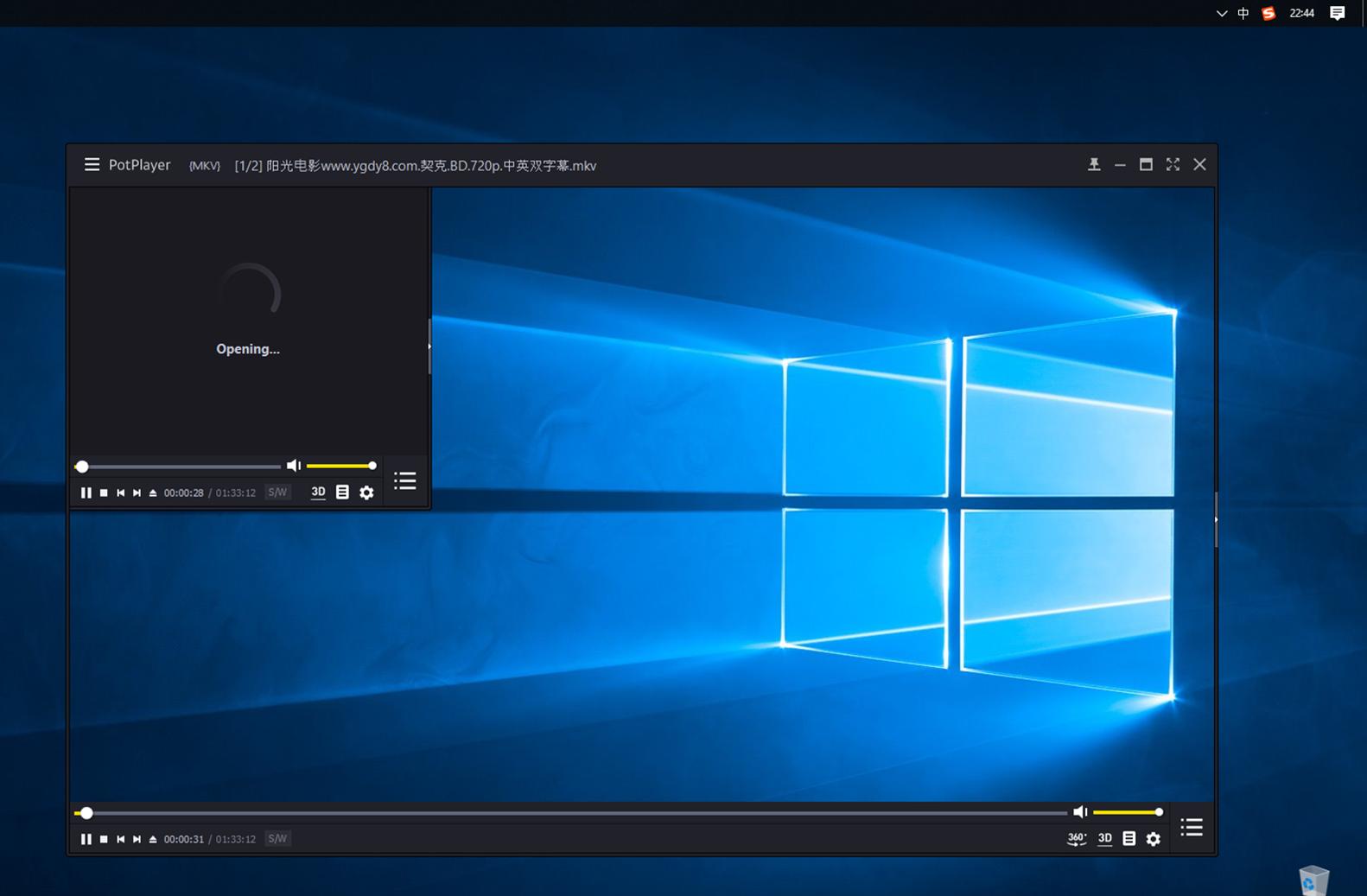Image resolution: width=1367 pixels, height=896 pixels.
Task: Pause playback in the main bottom bar
Action: pyautogui.click(x=86, y=839)
